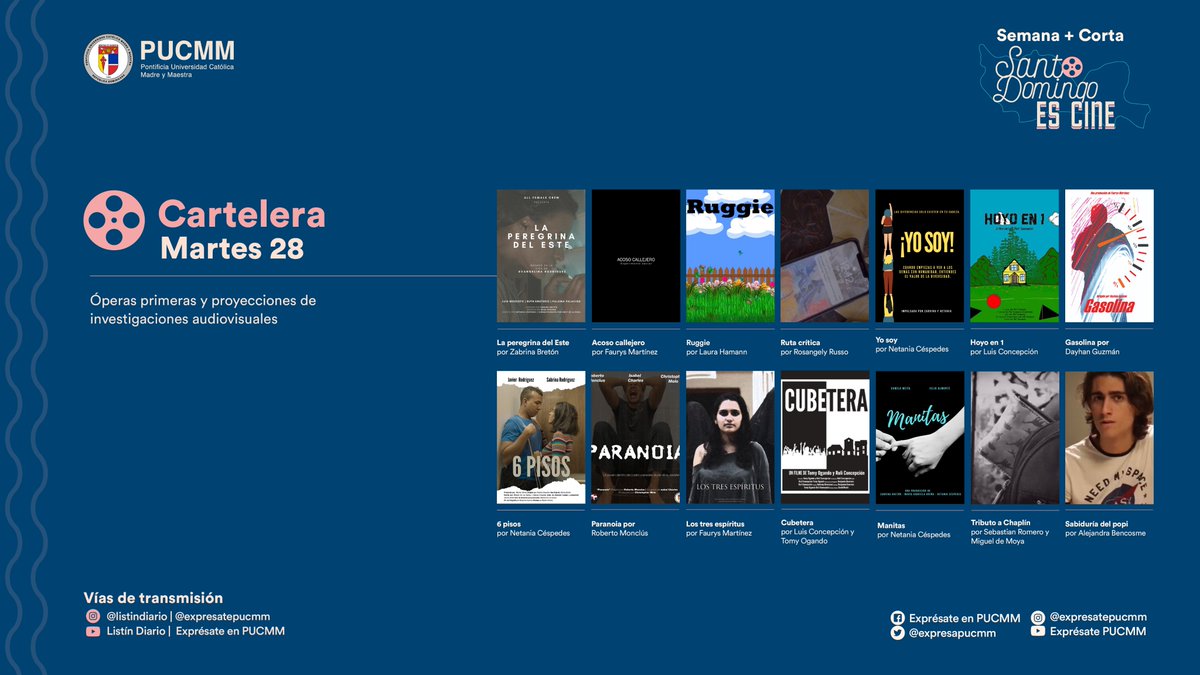Viewport: 1200px width, 675px height.
Task: Click the Semana + Corta title
Action: click(1060, 35)
